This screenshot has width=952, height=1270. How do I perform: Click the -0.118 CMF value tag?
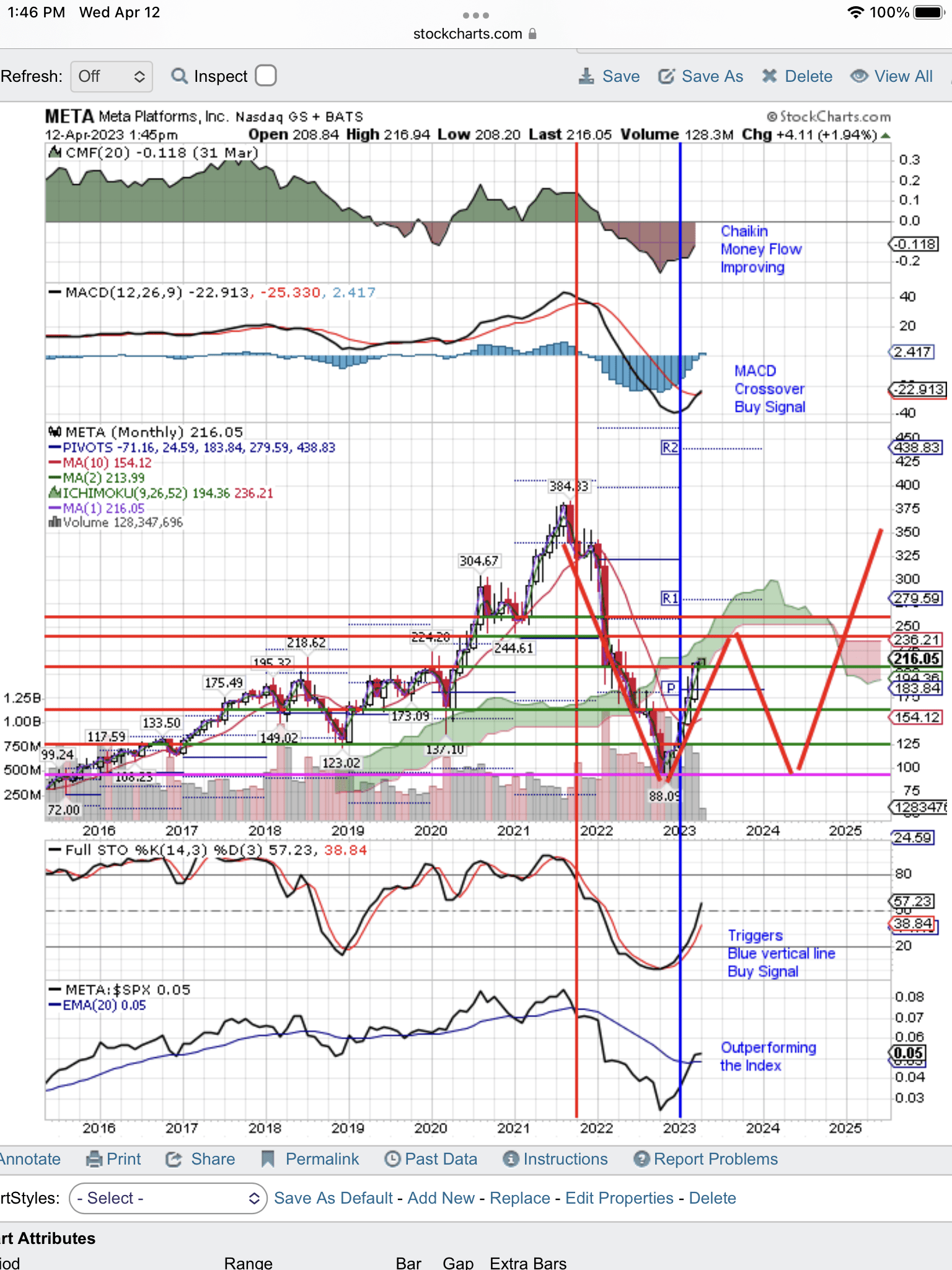(x=914, y=244)
